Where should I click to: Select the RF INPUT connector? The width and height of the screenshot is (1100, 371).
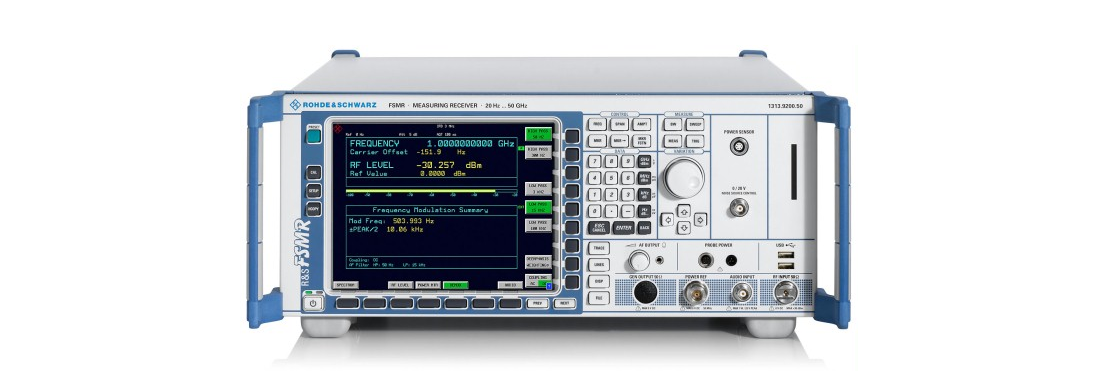click(x=786, y=292)
